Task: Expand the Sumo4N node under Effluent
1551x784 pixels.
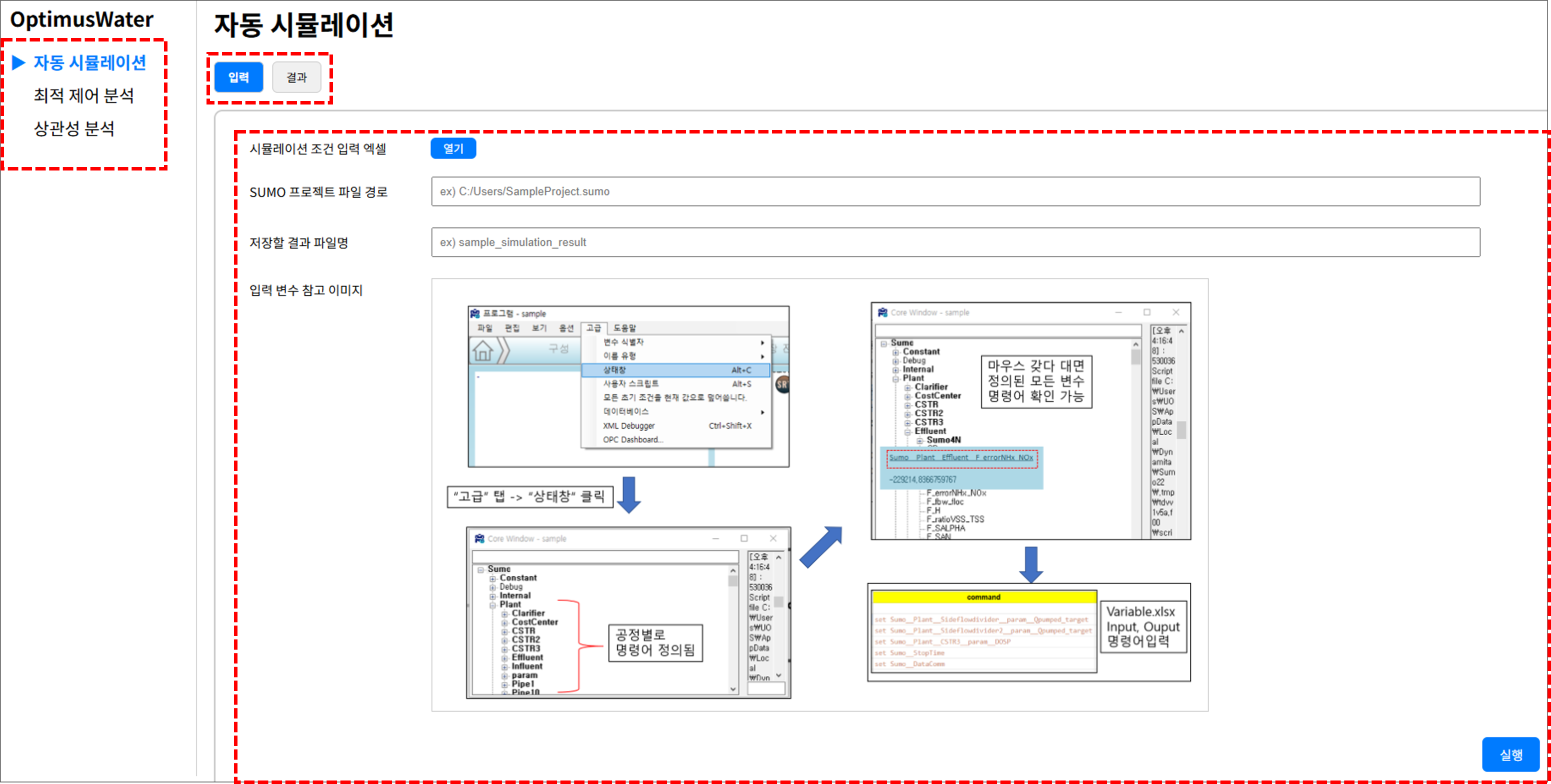Action: click(921, 440)
